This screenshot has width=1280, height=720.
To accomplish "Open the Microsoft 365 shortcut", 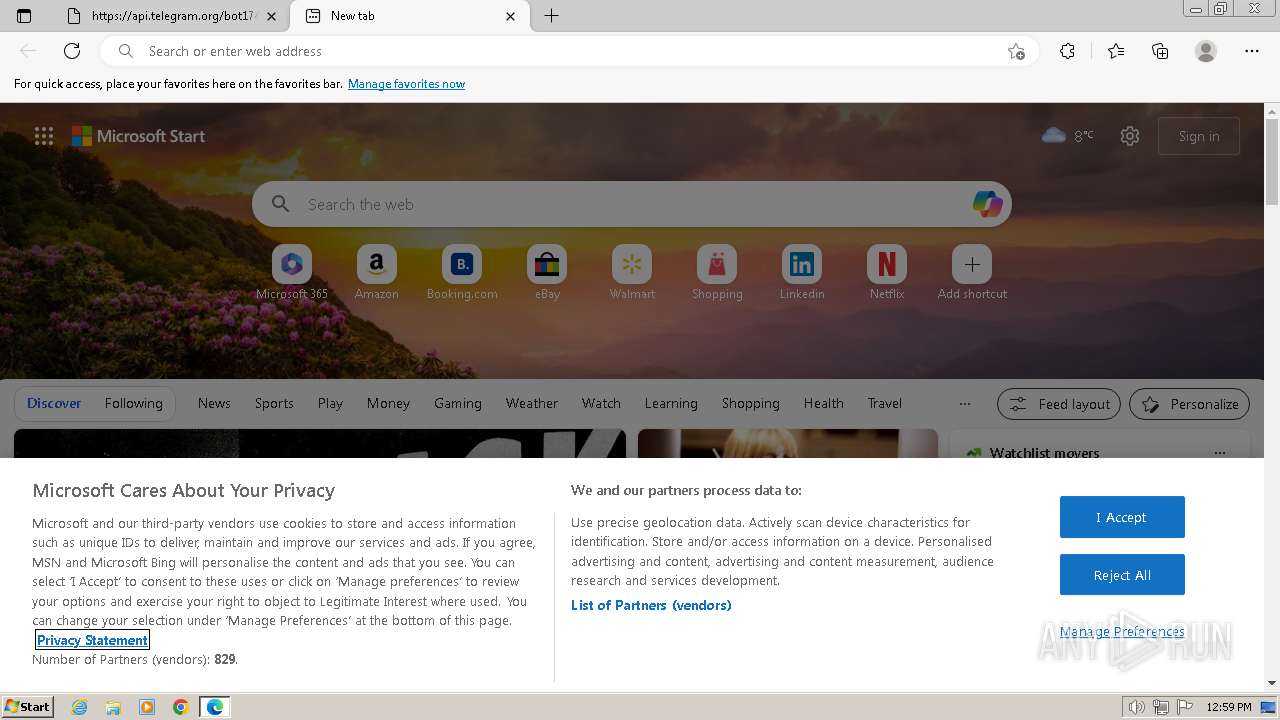I will click(x=292, y=272).
